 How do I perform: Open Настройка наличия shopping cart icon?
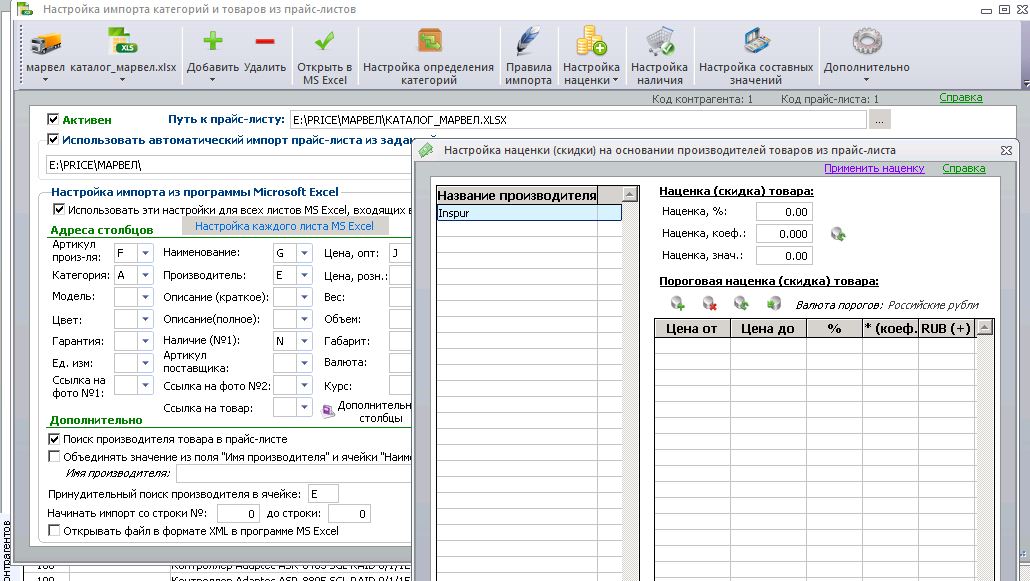660,41
